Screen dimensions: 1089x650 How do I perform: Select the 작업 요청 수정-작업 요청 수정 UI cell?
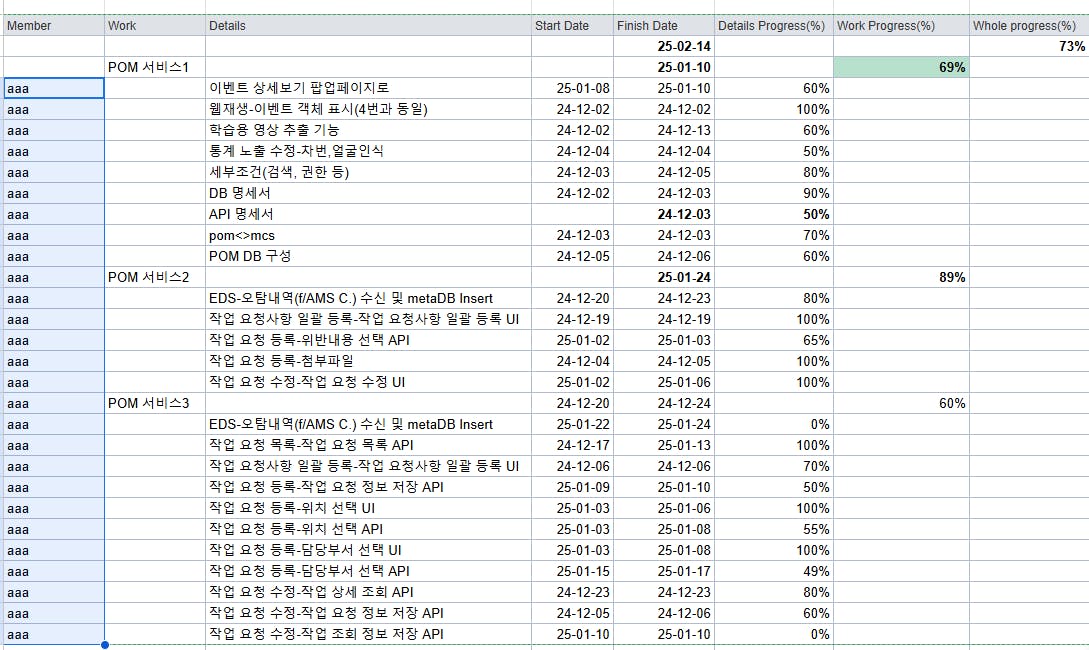(368, 383)
